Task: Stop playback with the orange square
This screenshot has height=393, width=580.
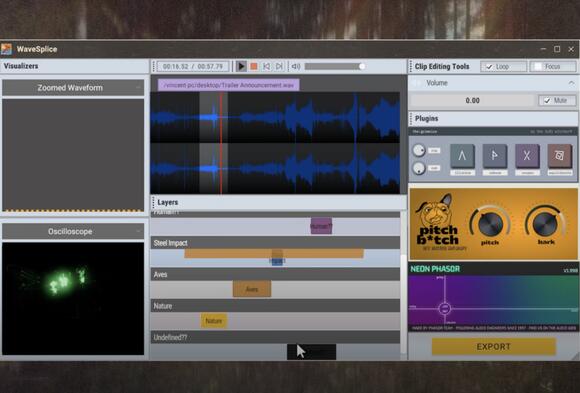Action: 254,66
